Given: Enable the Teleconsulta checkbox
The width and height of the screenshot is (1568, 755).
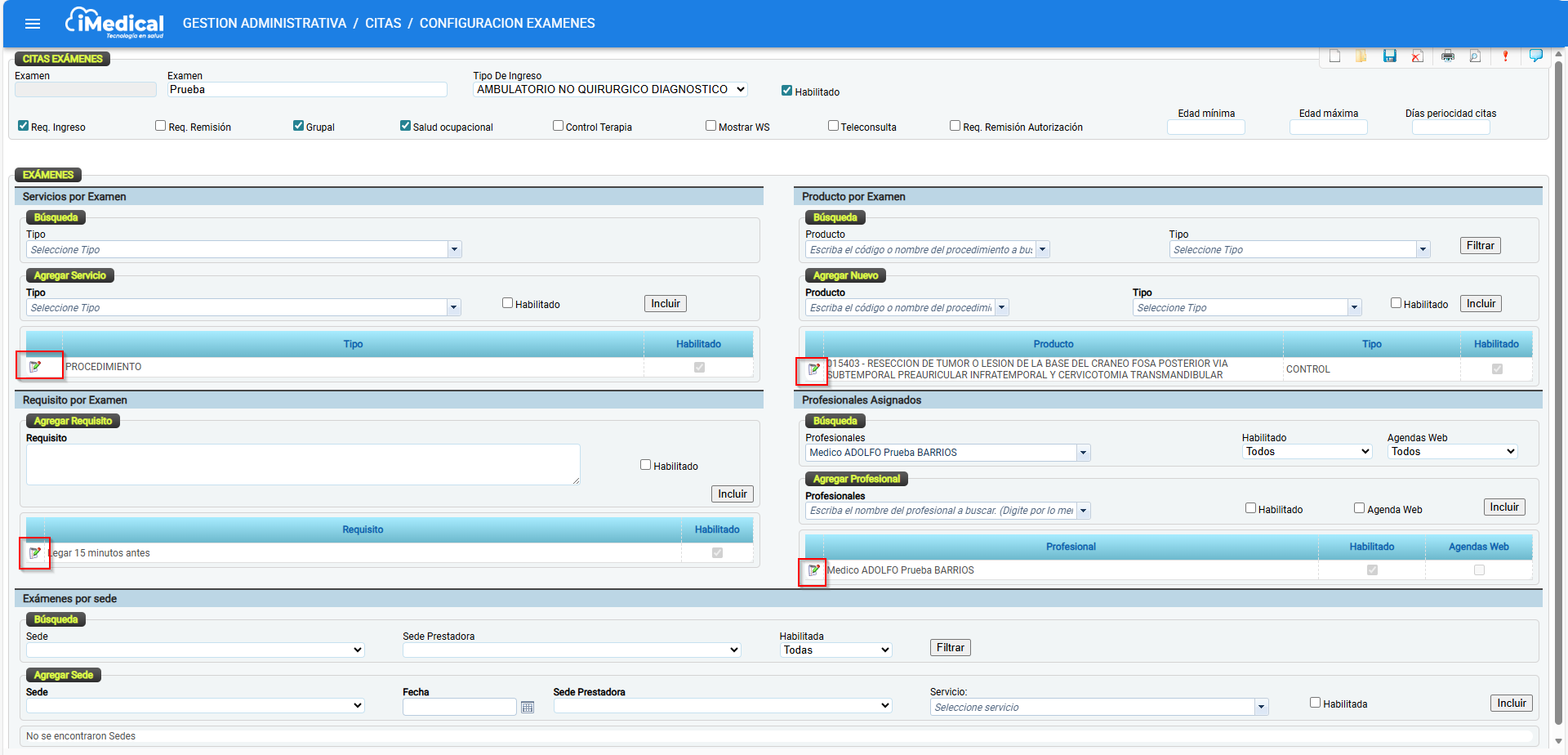Looking at the screenshot, I should click(x=833, y=126).
